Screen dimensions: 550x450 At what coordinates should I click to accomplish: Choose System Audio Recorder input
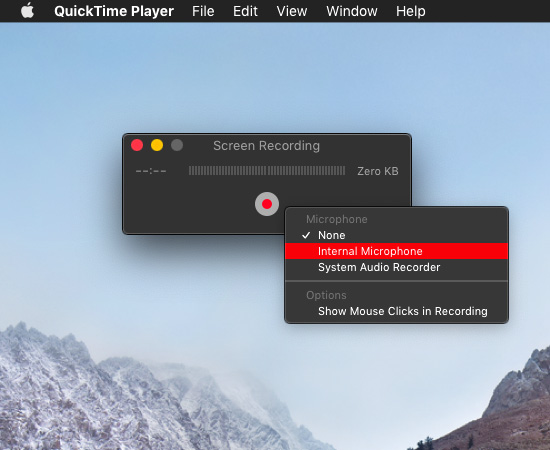pos(396,267)
